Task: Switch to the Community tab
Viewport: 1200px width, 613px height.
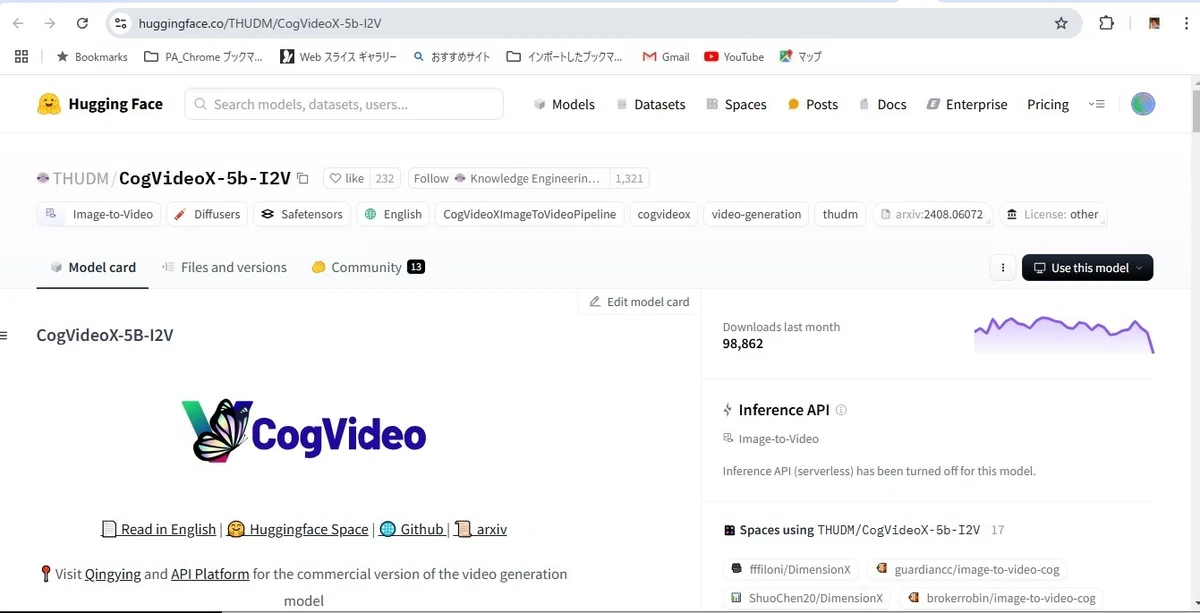Action: click(x=368, y=268)
